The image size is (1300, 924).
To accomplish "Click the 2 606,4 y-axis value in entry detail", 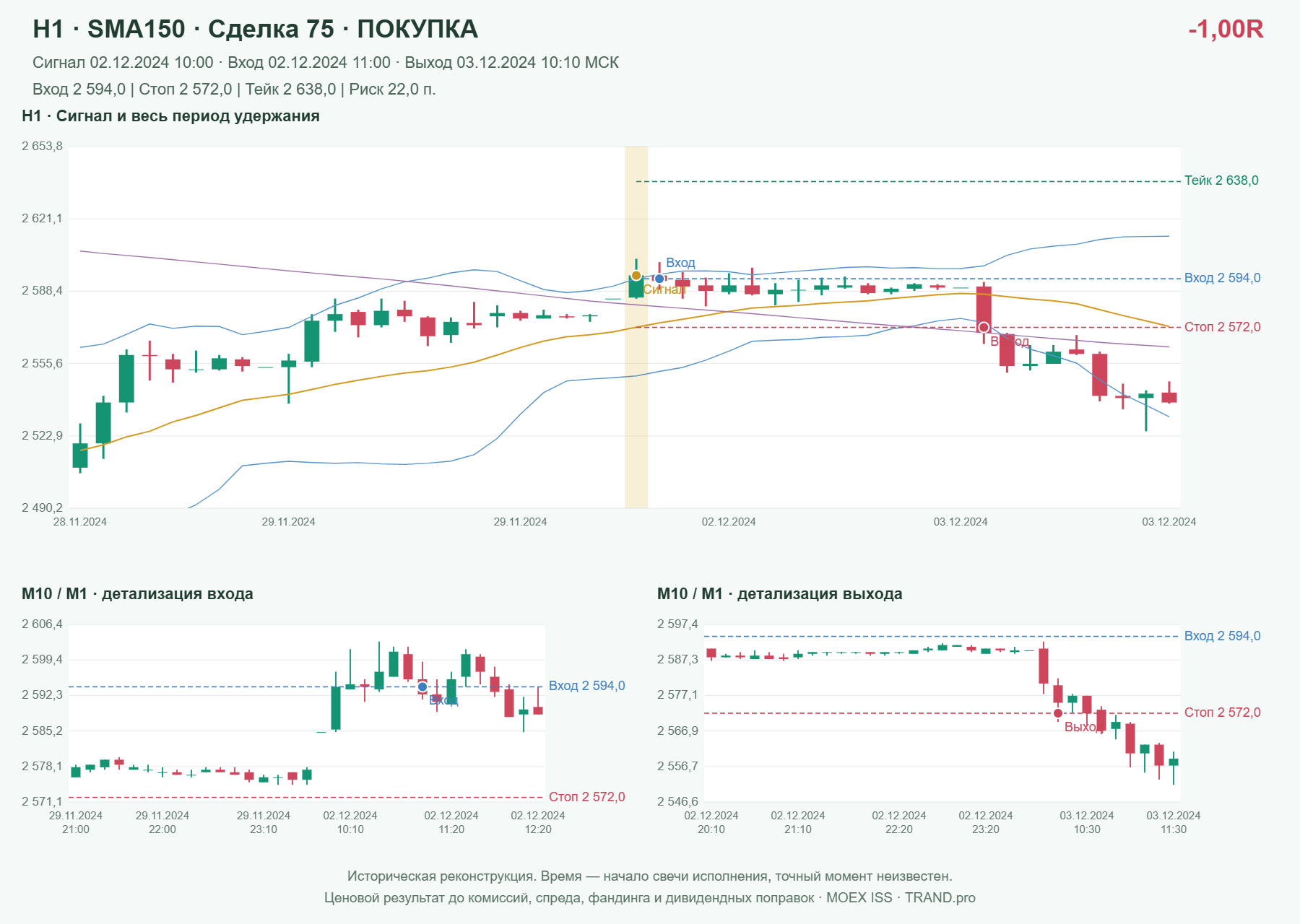I will pos(42,624).
